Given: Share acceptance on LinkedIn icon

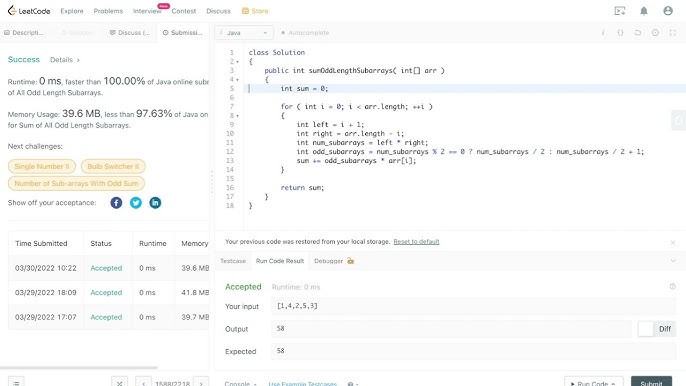Looking at the screenshot, I should 155,203.
